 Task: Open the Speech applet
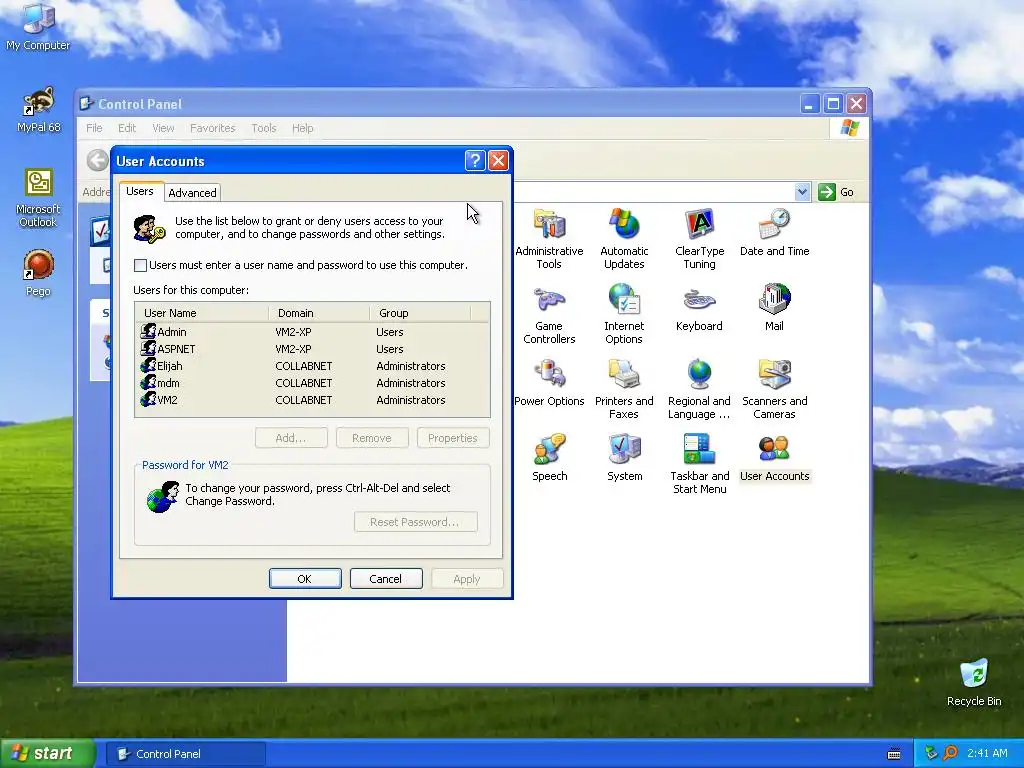point(549,458)
